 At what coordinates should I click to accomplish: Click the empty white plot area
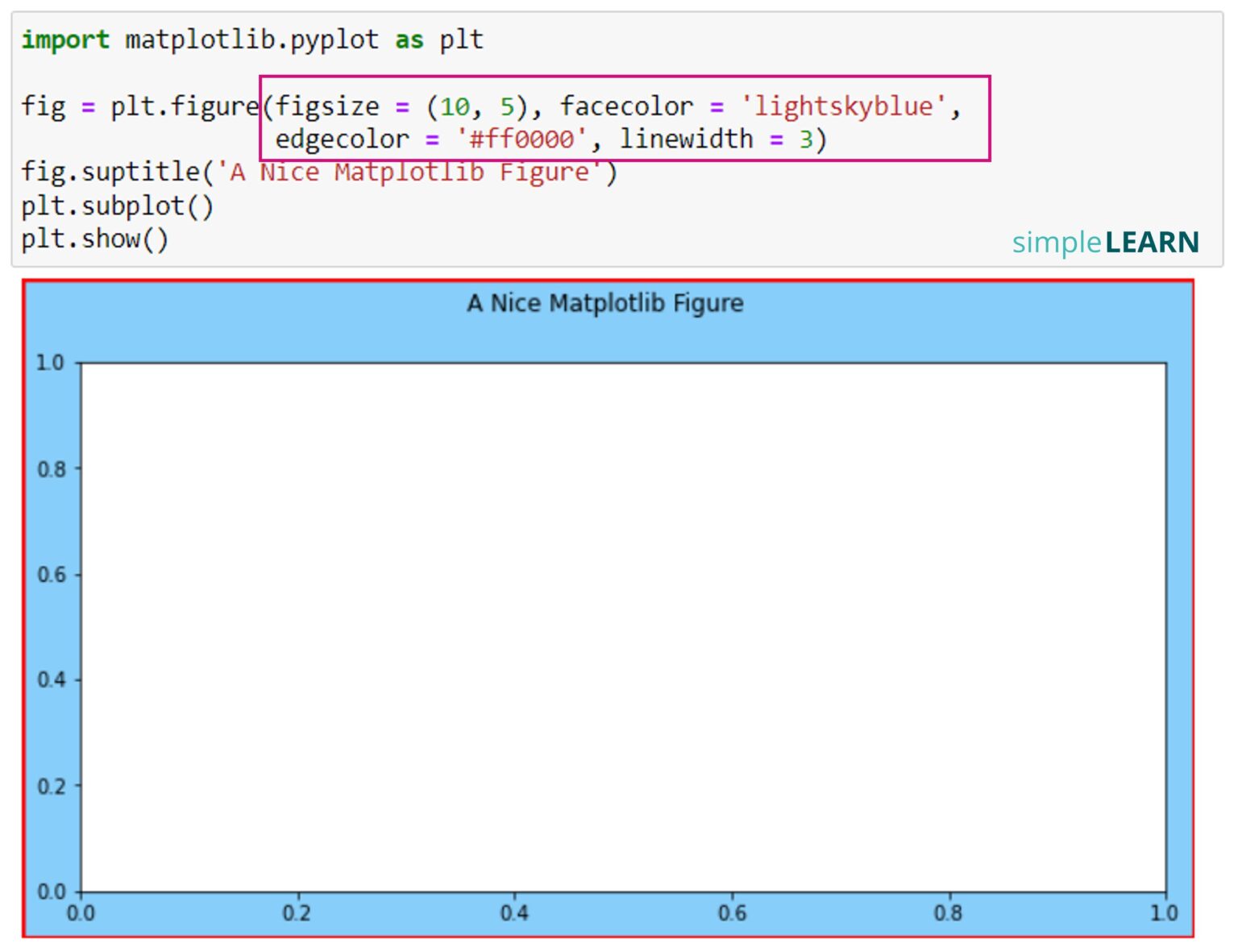point(622,627)
